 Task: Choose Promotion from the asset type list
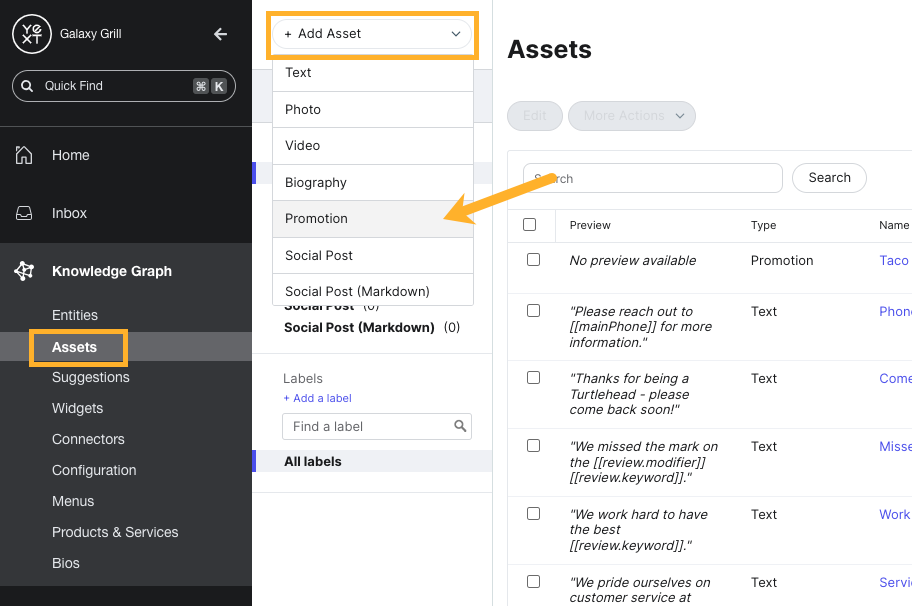coord(316,219)
